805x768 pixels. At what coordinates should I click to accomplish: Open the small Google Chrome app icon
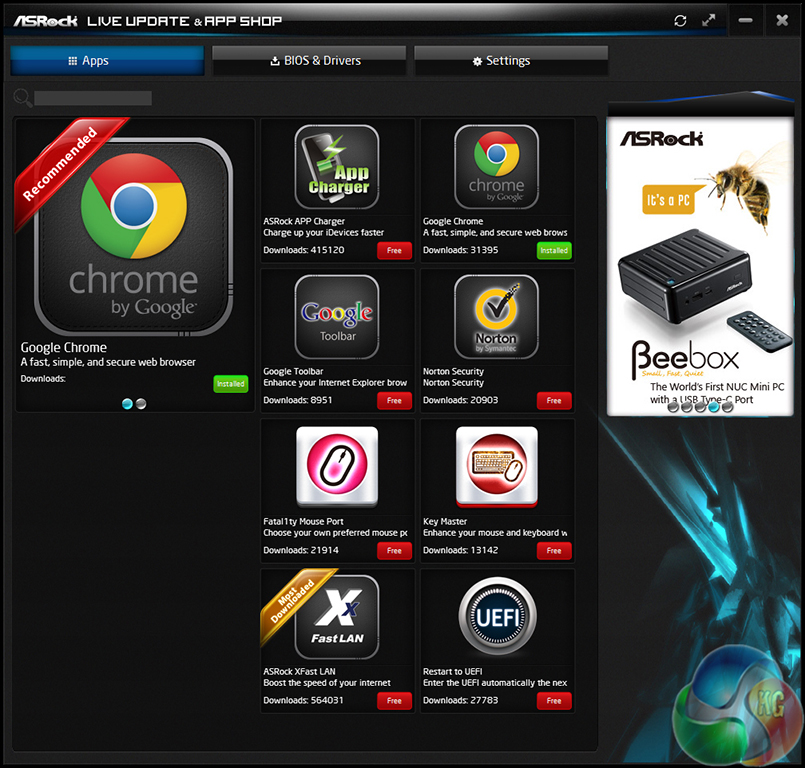point(496,167)
